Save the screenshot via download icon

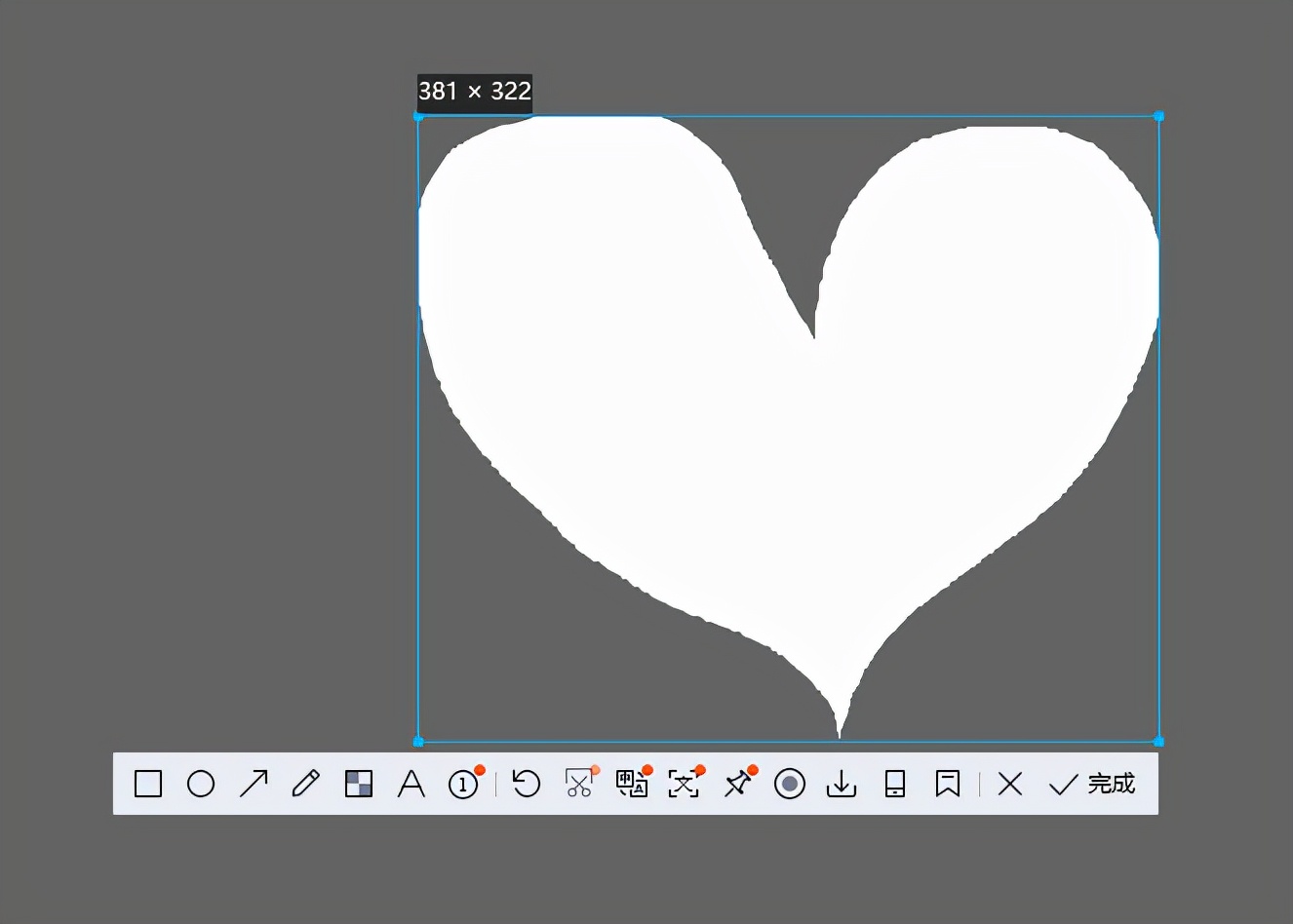coord(842,784)
